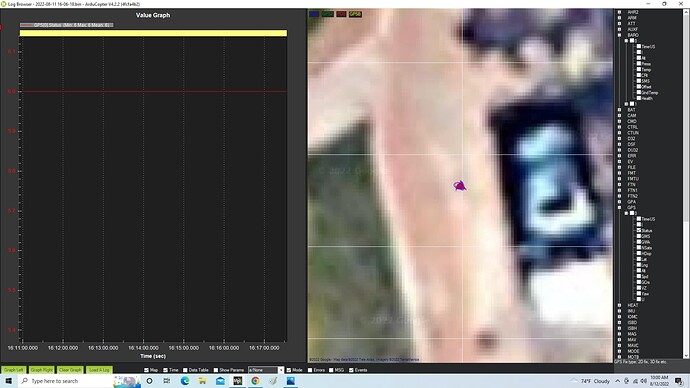Open File Explorer in the taskbar
This screenshot has height=388, width=690.
point(202,381)
